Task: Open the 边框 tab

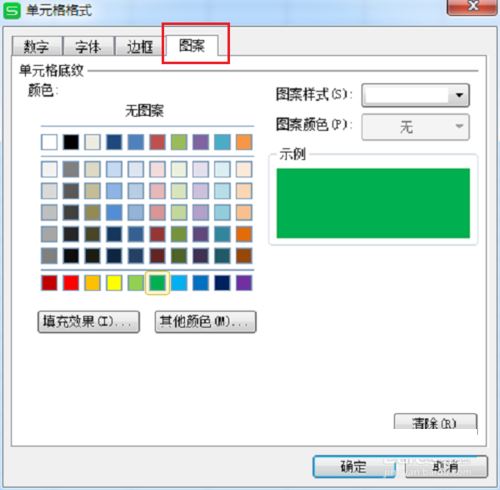Action: [x=140, y=46]
